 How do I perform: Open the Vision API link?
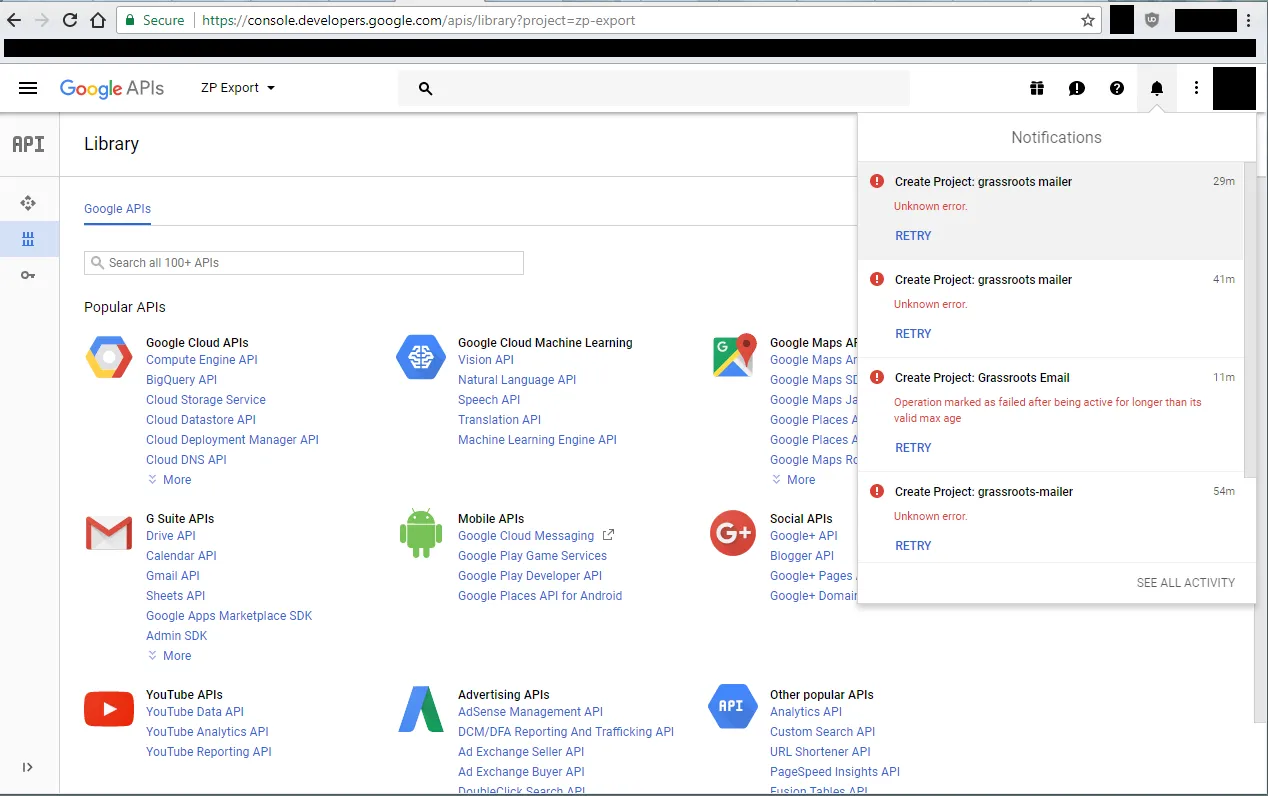coord(486,360)
